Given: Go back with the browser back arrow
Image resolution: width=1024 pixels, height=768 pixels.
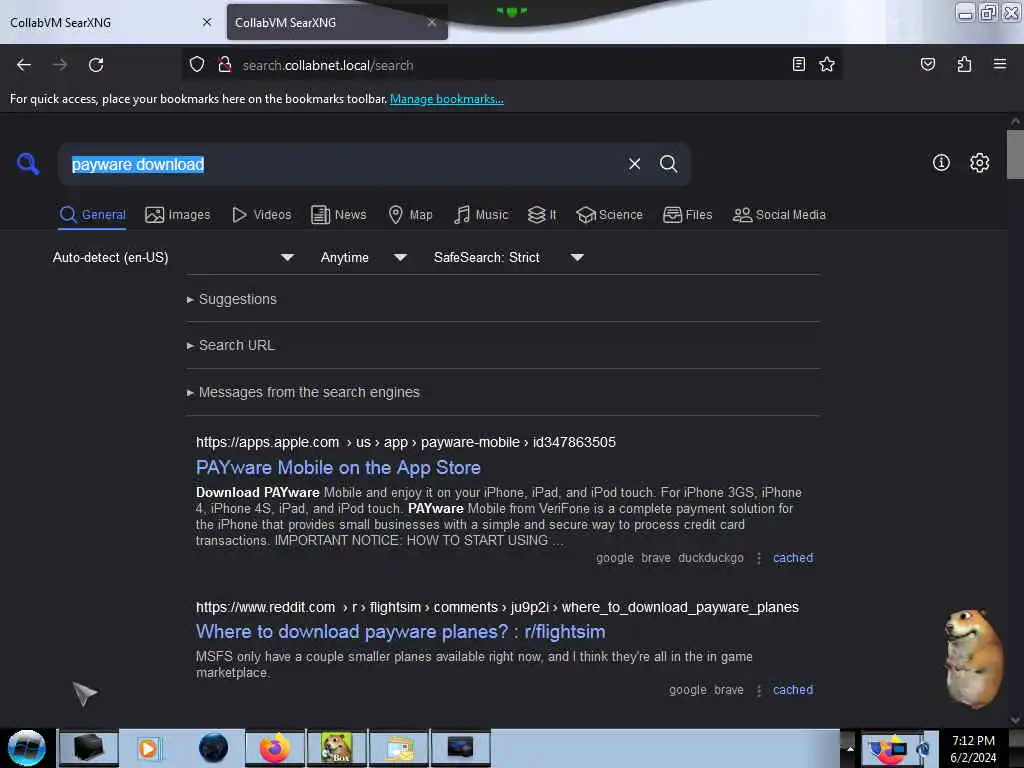Looking at the screenshot, I should (x=24, y=65).
